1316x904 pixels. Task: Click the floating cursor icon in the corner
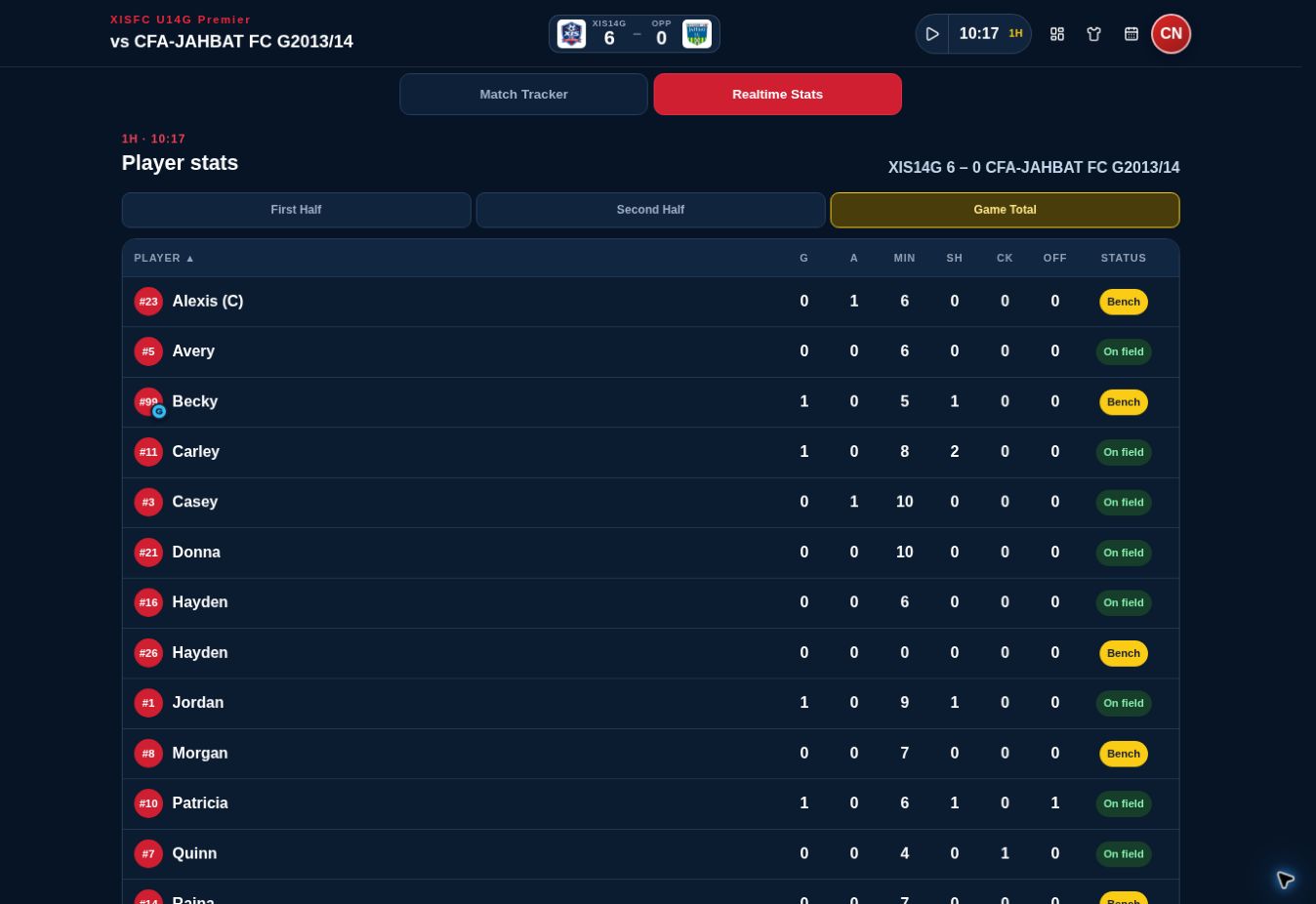[x=1285, y=880]
